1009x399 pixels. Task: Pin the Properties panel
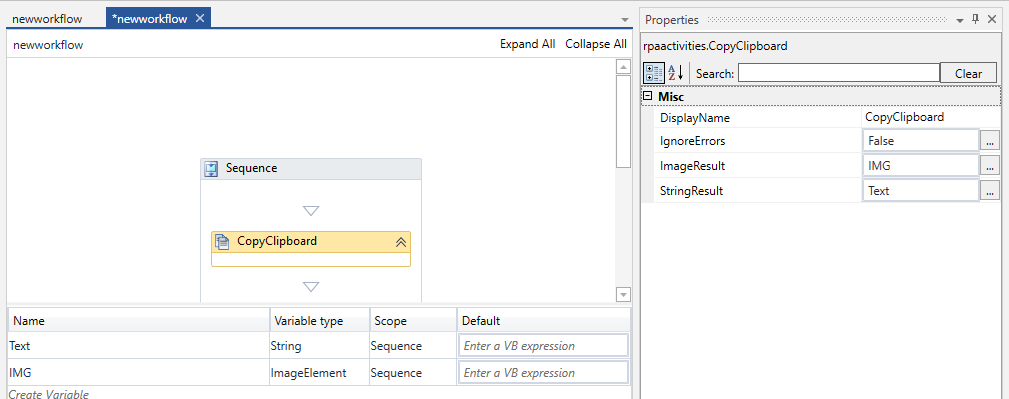pyautogui.click(x=976, y=19)
